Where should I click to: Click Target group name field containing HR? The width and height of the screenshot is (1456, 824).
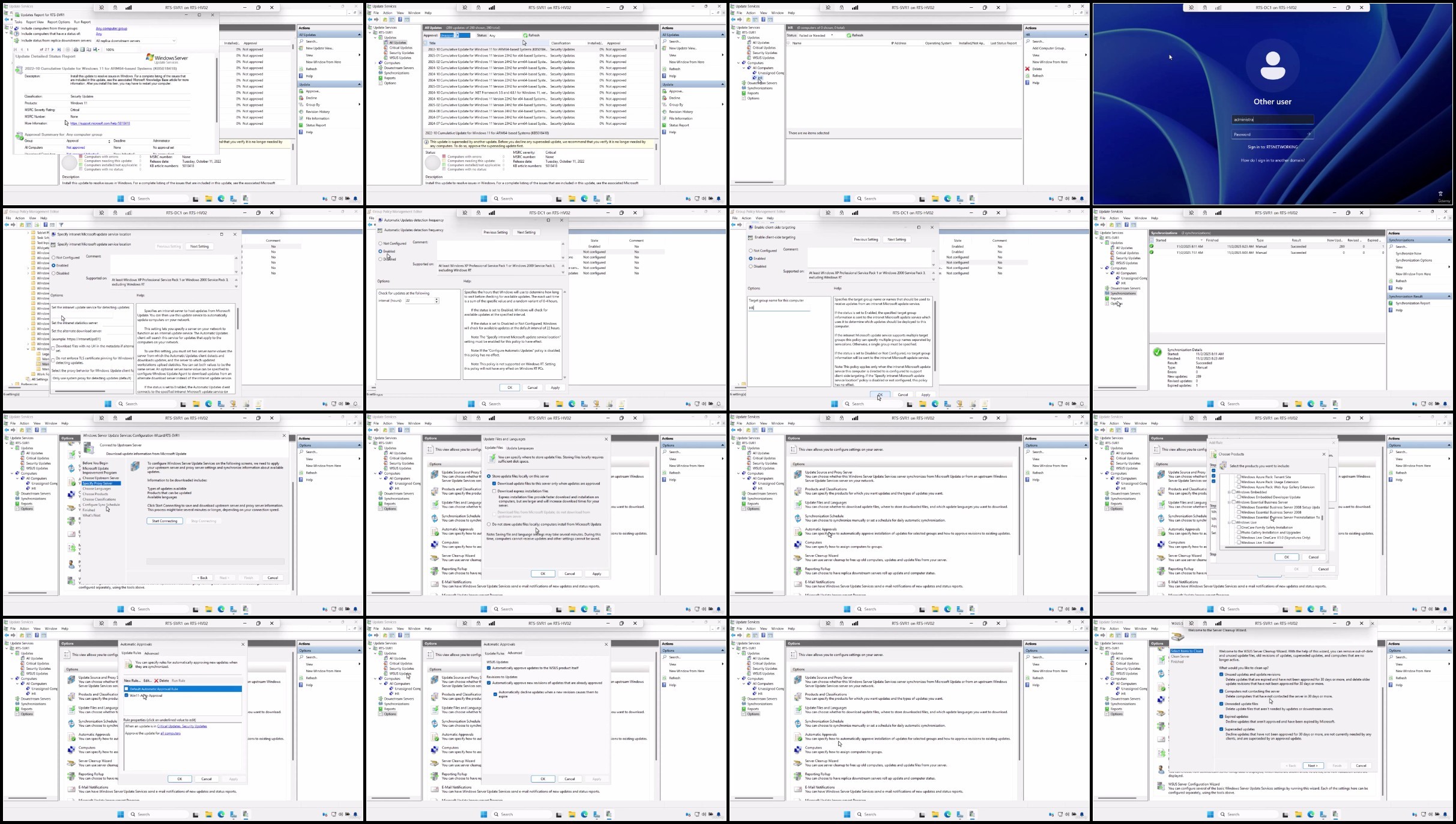point(779,308)
